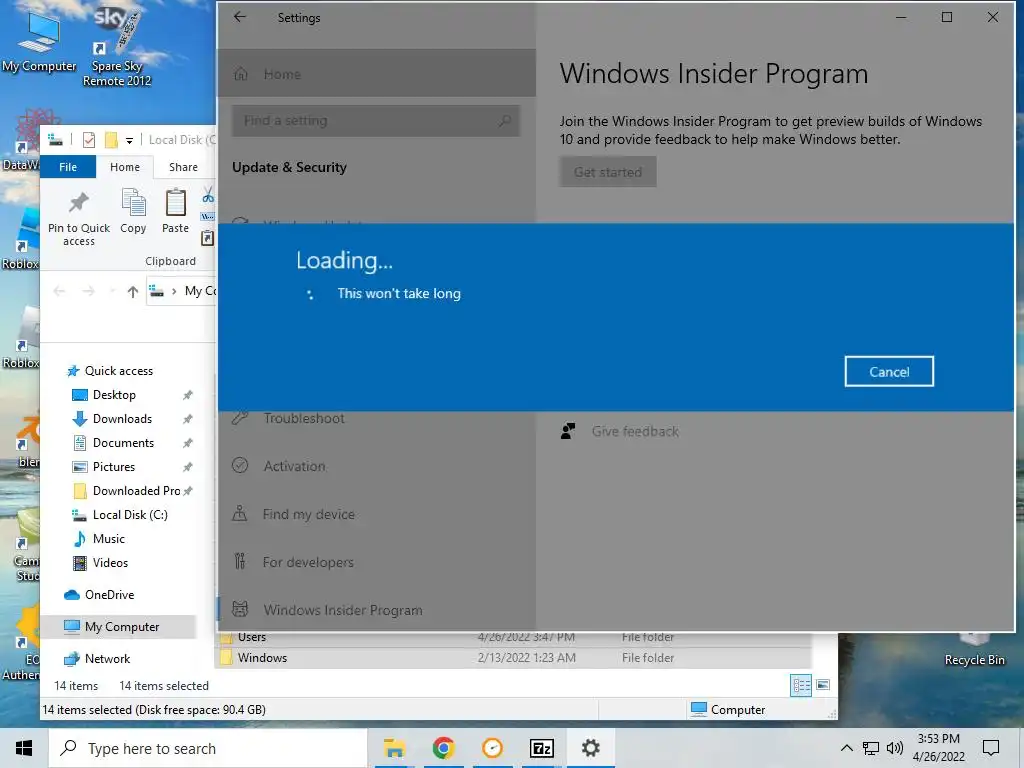Open Recycle Bin on desktop
This screenshot has height=768, width=1024.
974,650
